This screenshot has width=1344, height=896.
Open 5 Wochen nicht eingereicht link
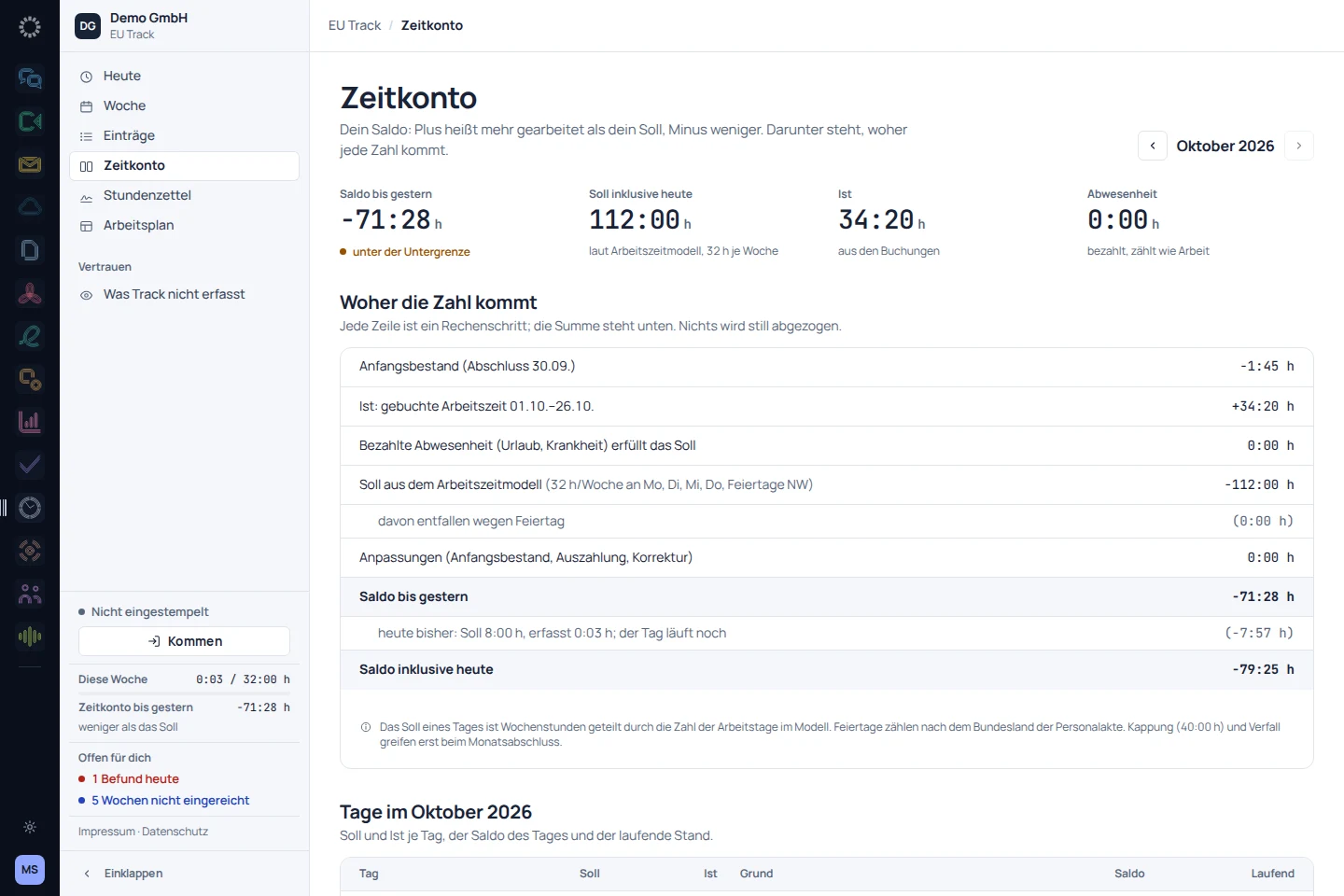[170, 801]
